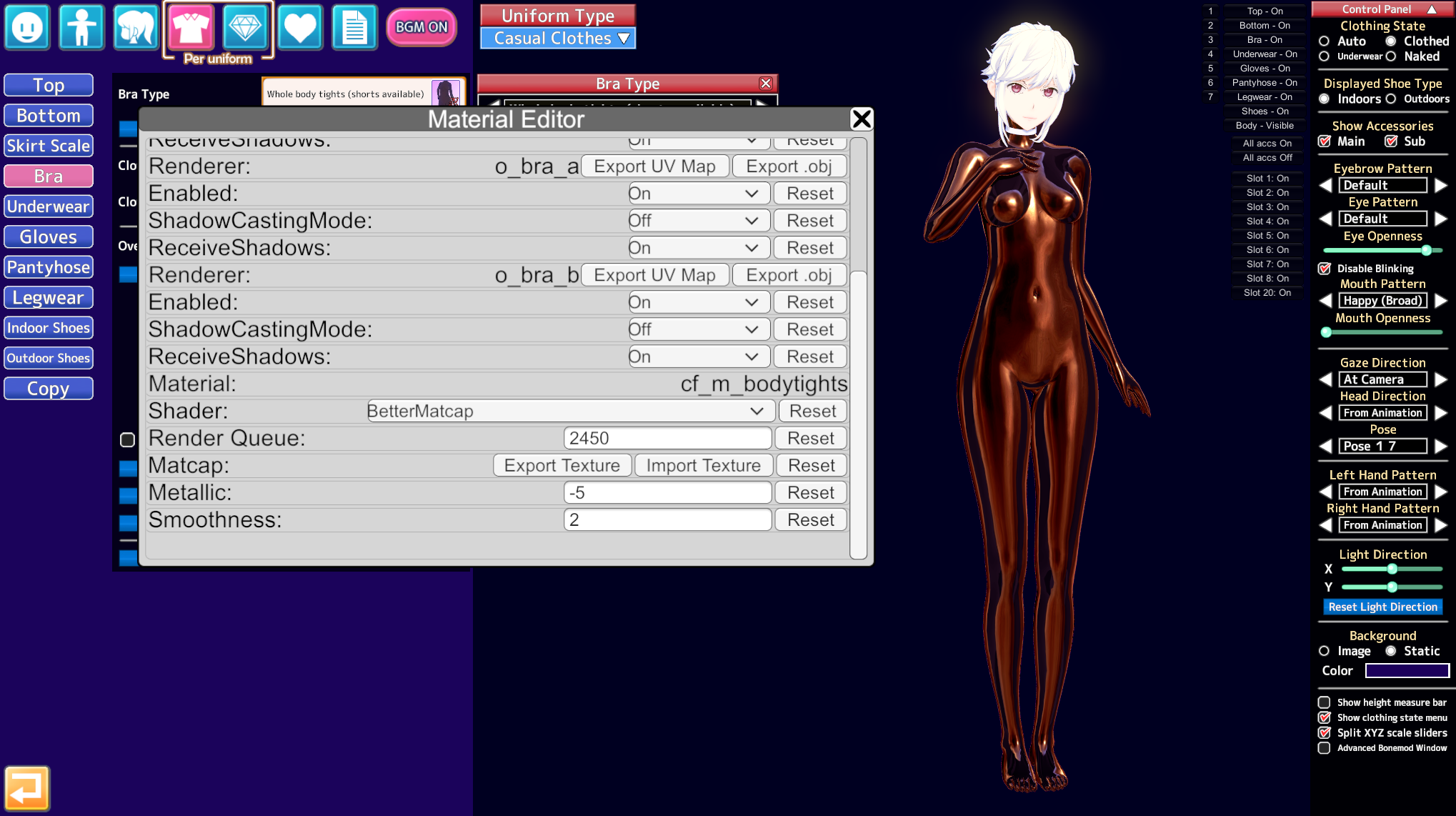
Task: Open the heart Parameters icon
Action: [300, 27]
